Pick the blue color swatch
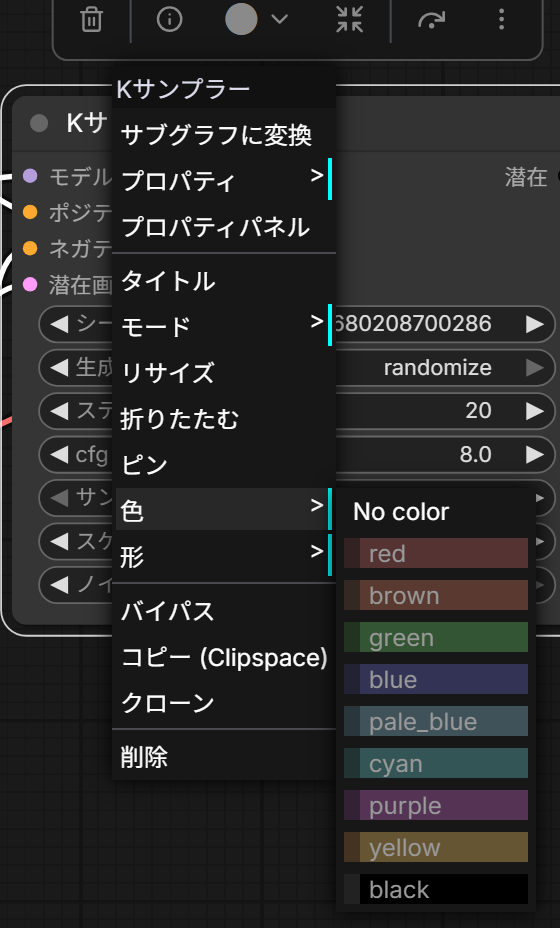Screen dimensions: 560x928 pyautogui.click(x=436, y=679)
